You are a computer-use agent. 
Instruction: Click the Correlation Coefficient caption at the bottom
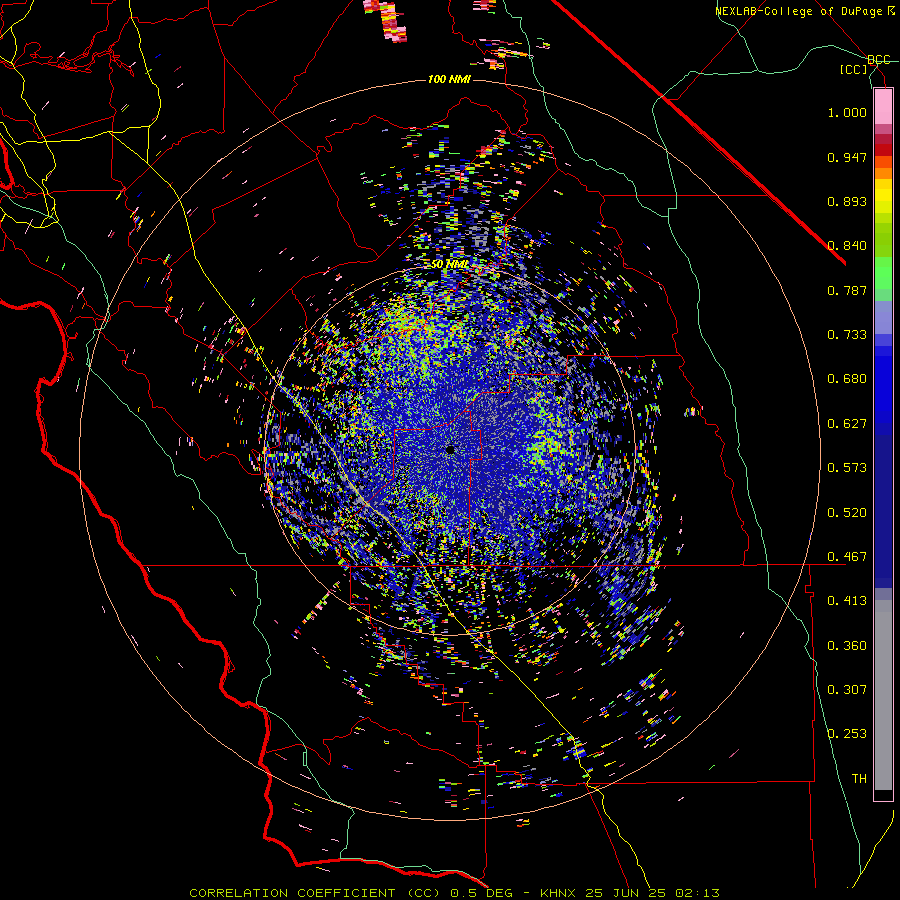454,893
